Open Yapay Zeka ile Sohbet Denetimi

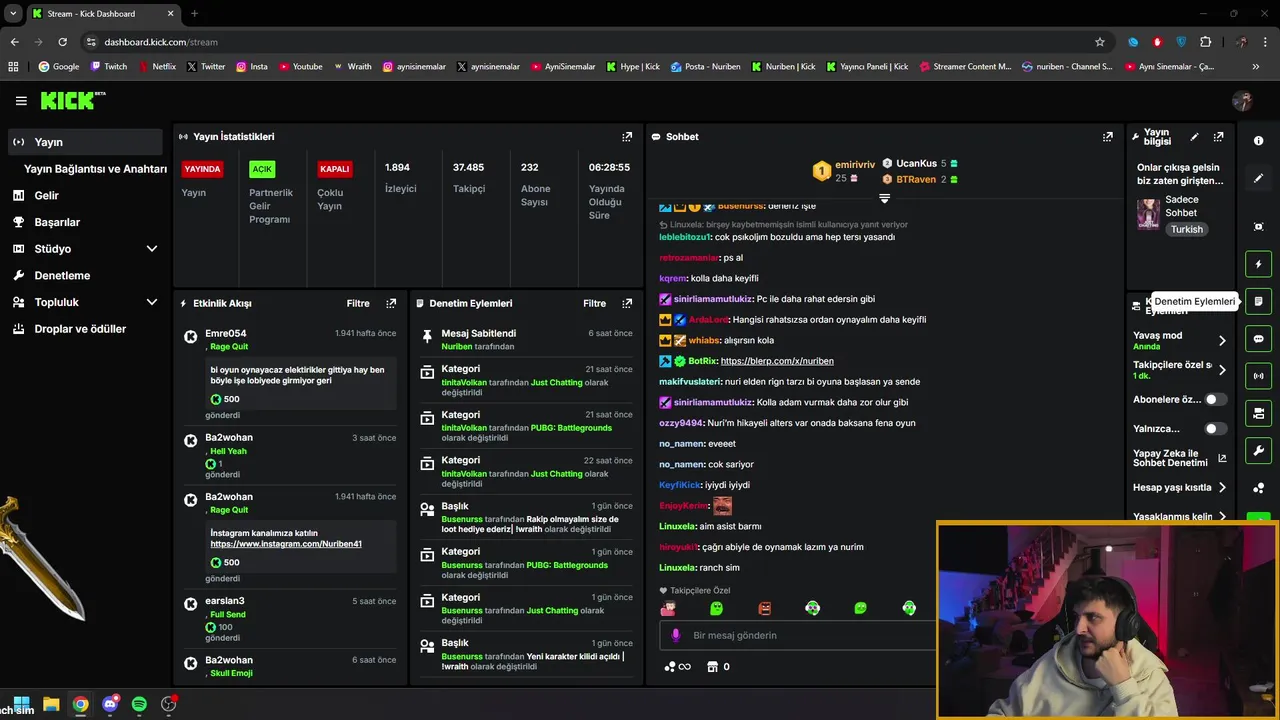(1180, 458)
